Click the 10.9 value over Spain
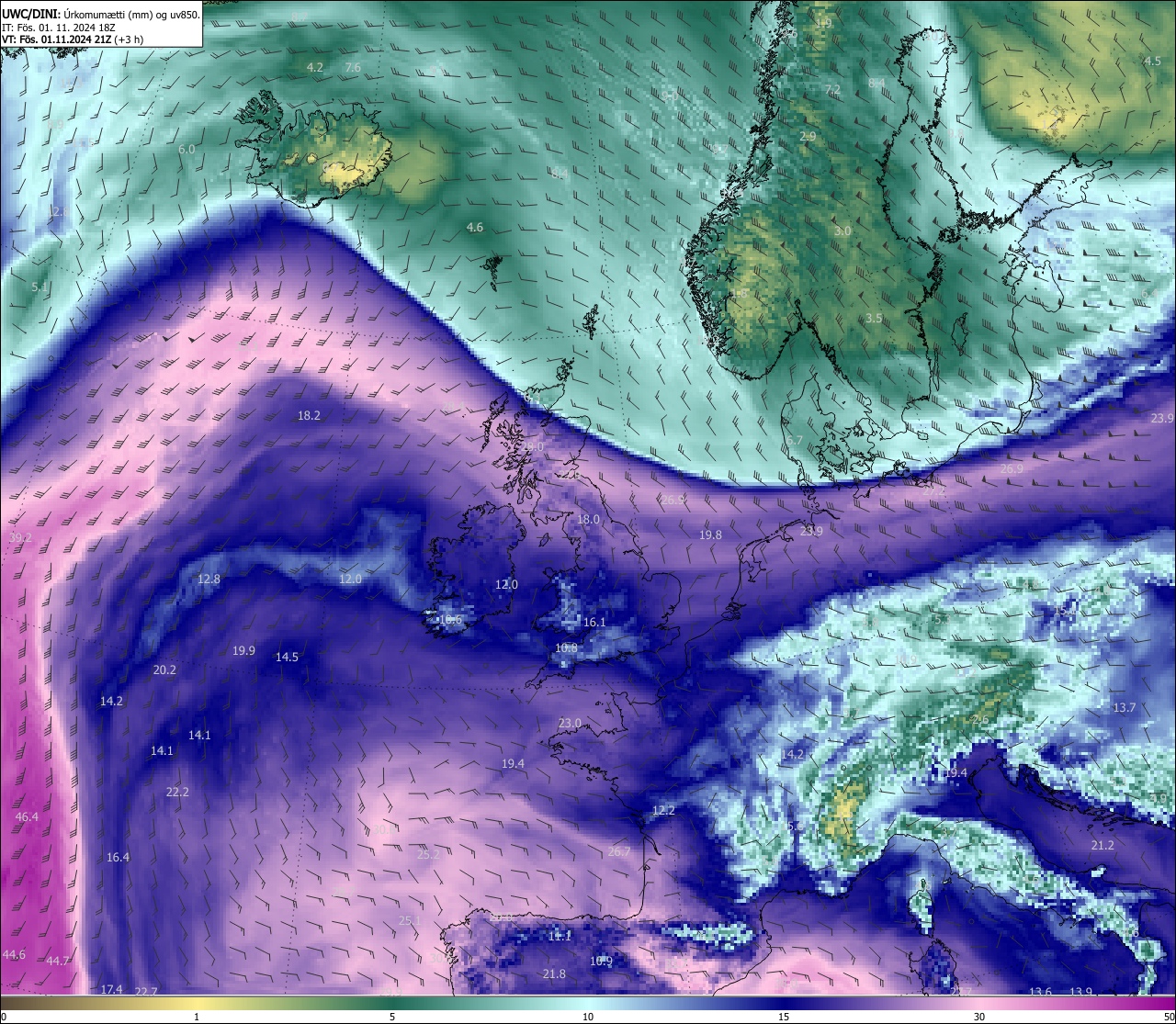This screenshot has width=1176, height=1024. point(601,961)
